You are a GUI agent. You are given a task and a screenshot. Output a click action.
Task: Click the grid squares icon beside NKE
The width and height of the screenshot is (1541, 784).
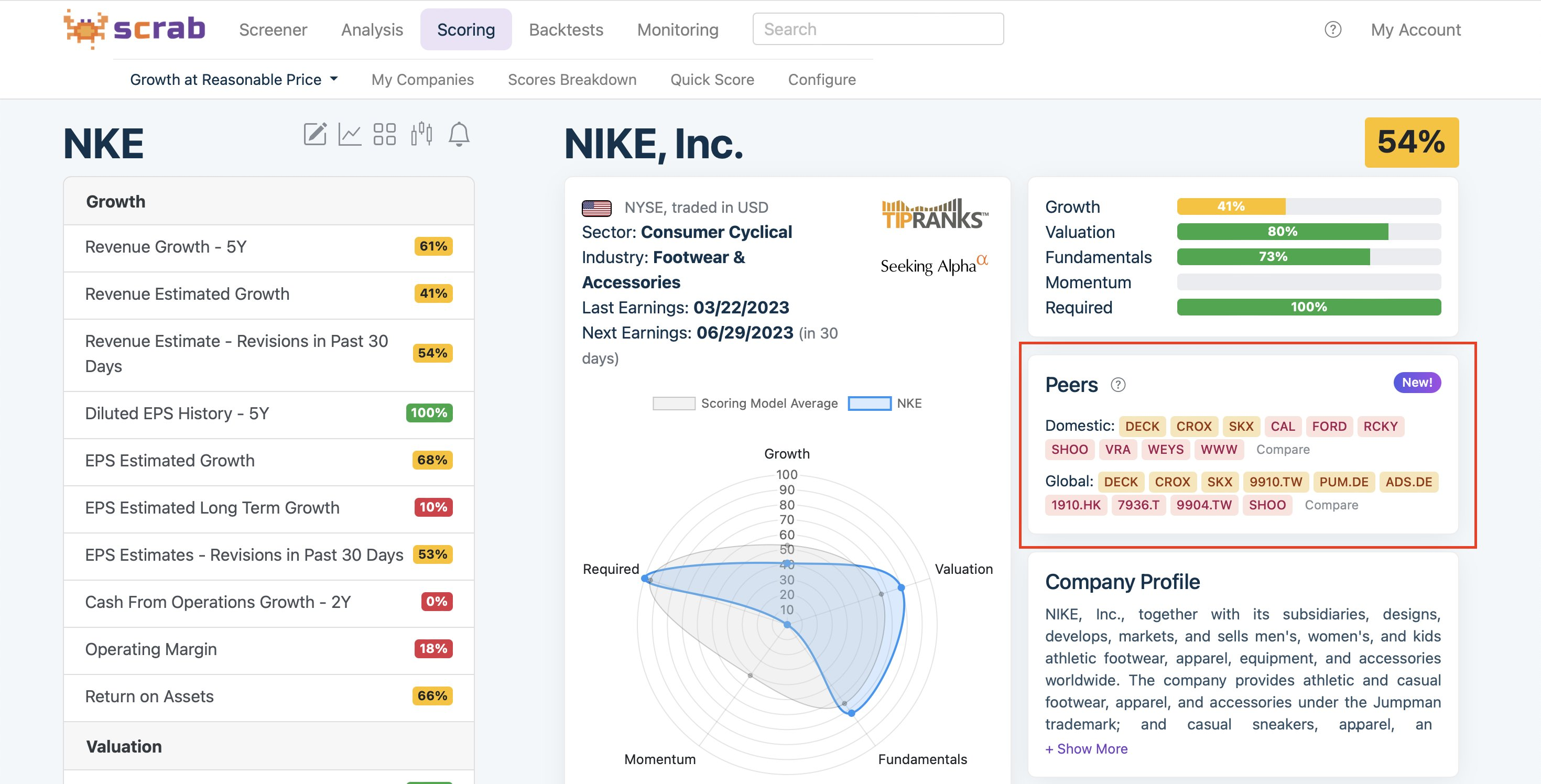tap(385, 134)
